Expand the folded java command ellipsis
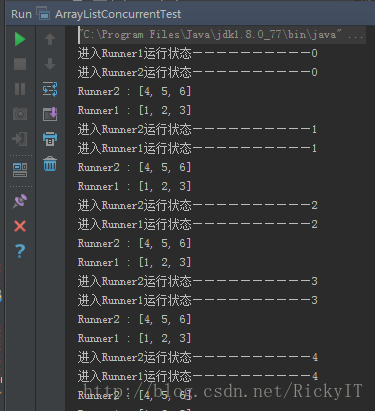Image resolution: width=375 pixels, height=411 pixels. 355,35
